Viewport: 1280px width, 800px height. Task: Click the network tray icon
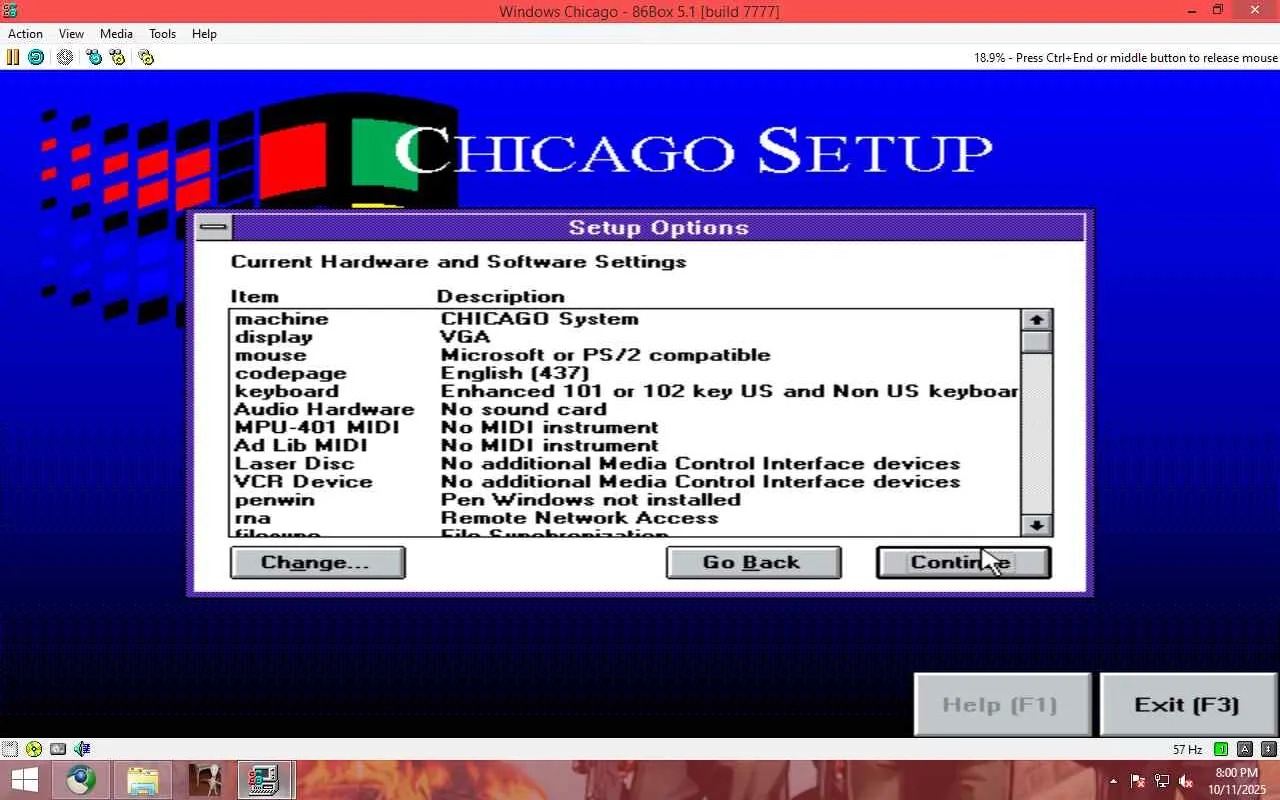click(x=1162, y=781)
